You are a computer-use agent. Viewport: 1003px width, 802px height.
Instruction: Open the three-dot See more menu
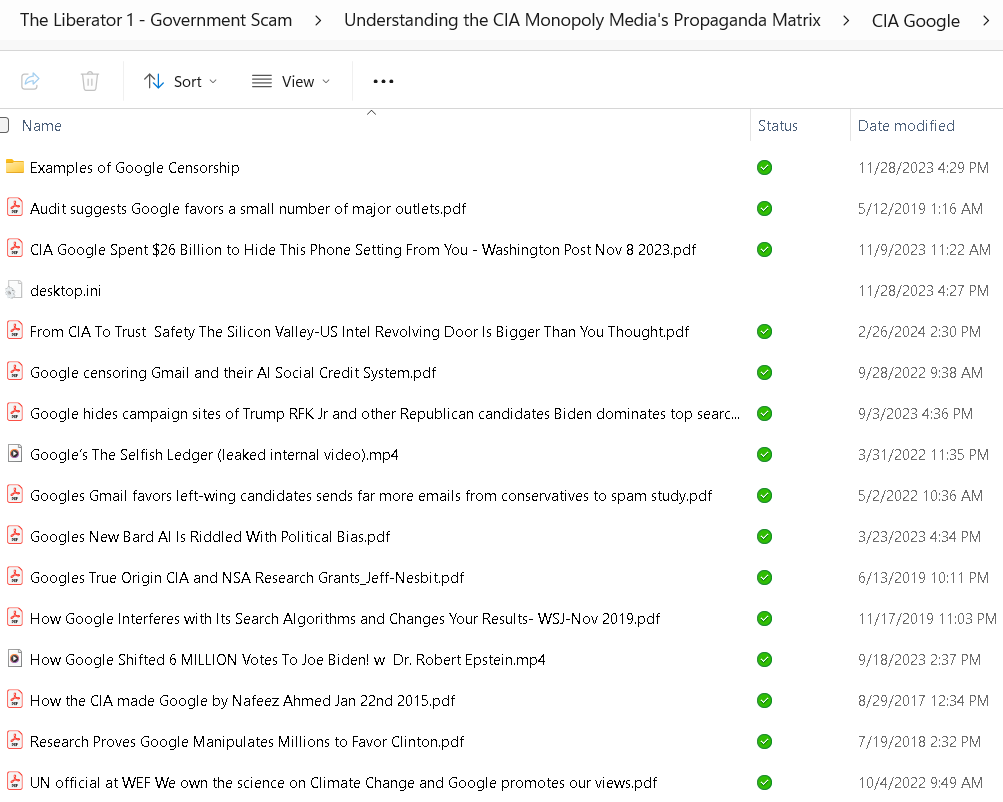pyautogui.click(x=383, y=81)
